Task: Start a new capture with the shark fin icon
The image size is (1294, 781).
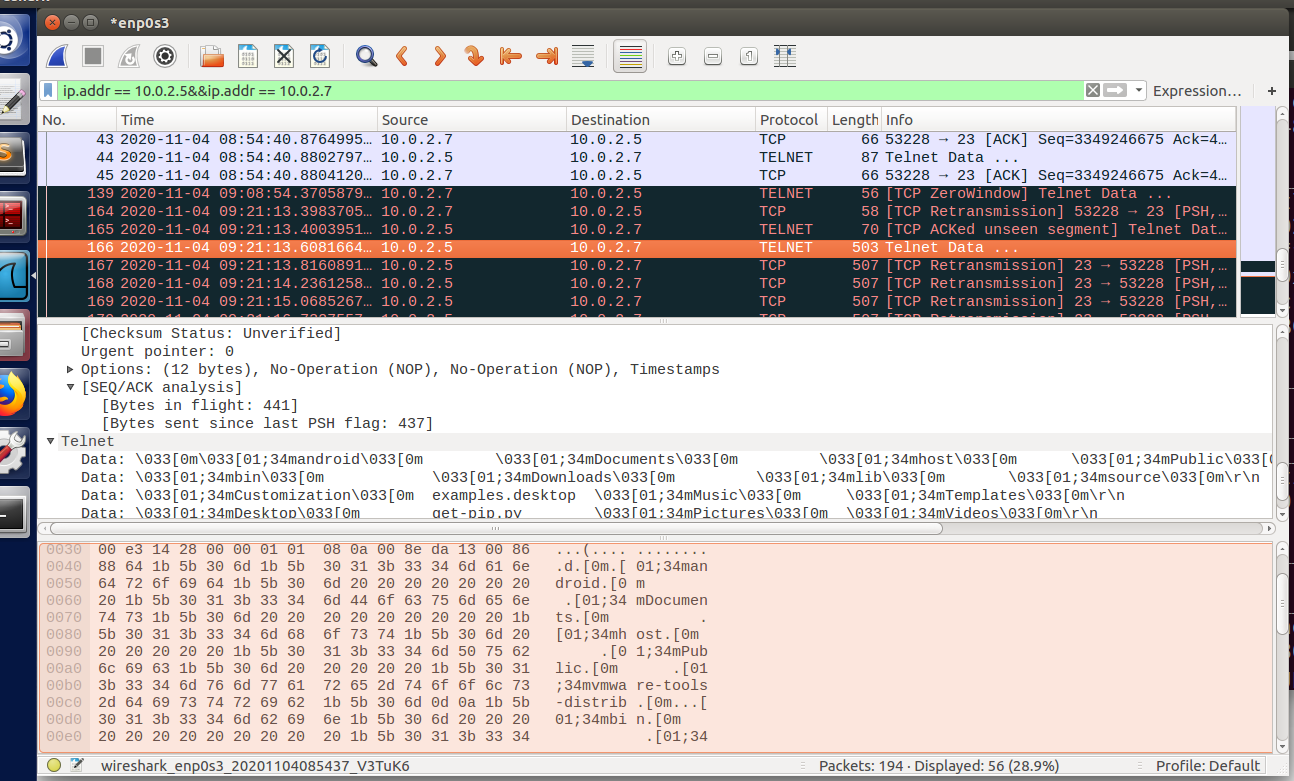Action: [58, 56]
